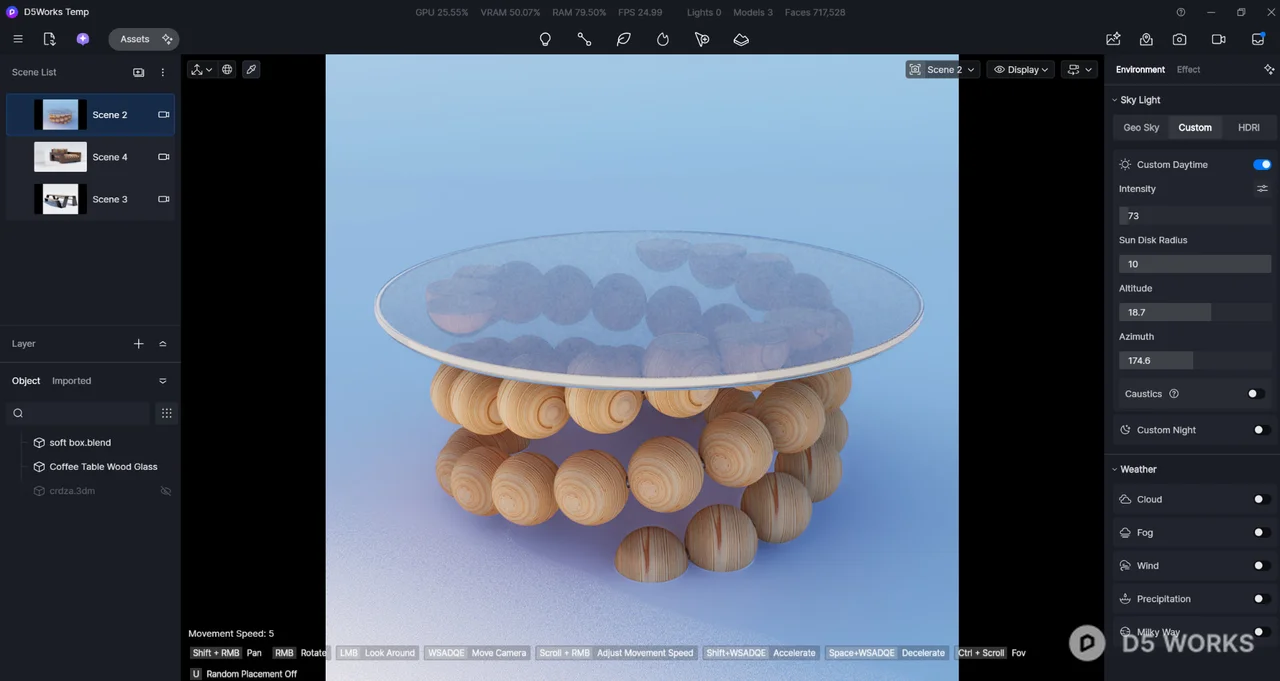This screenshot has height=681, width=1280.
Task: Open the axis gizmo dropdown
Action: [x=202, y=70]
